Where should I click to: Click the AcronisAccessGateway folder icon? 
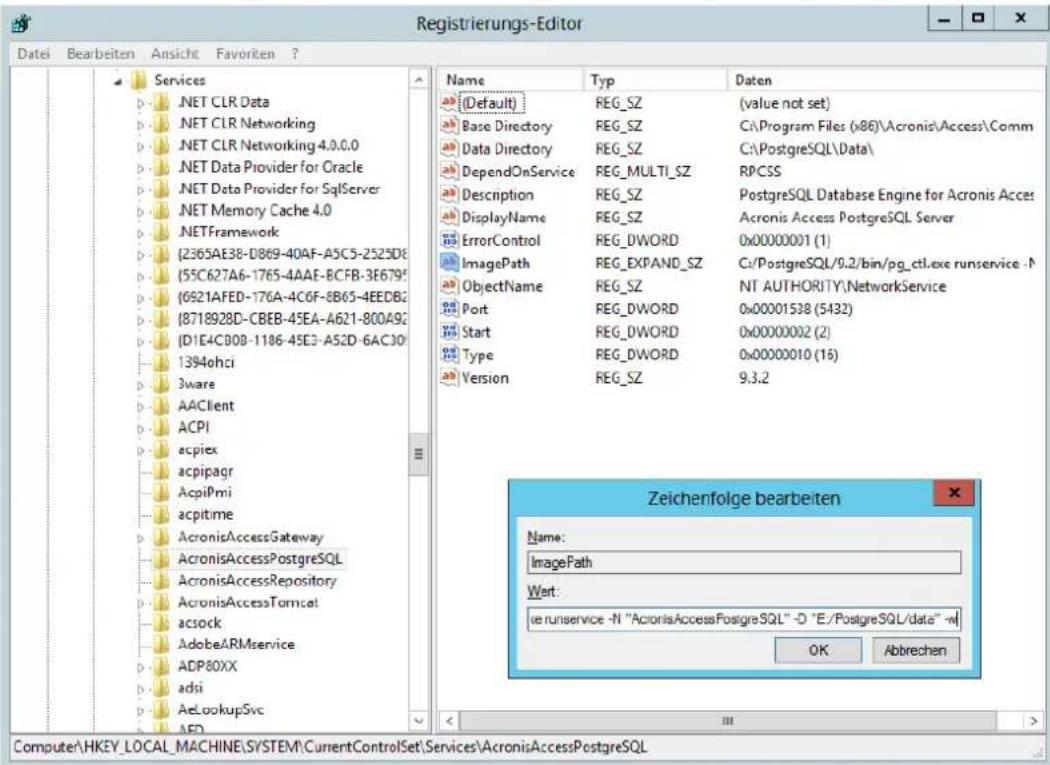161,537
